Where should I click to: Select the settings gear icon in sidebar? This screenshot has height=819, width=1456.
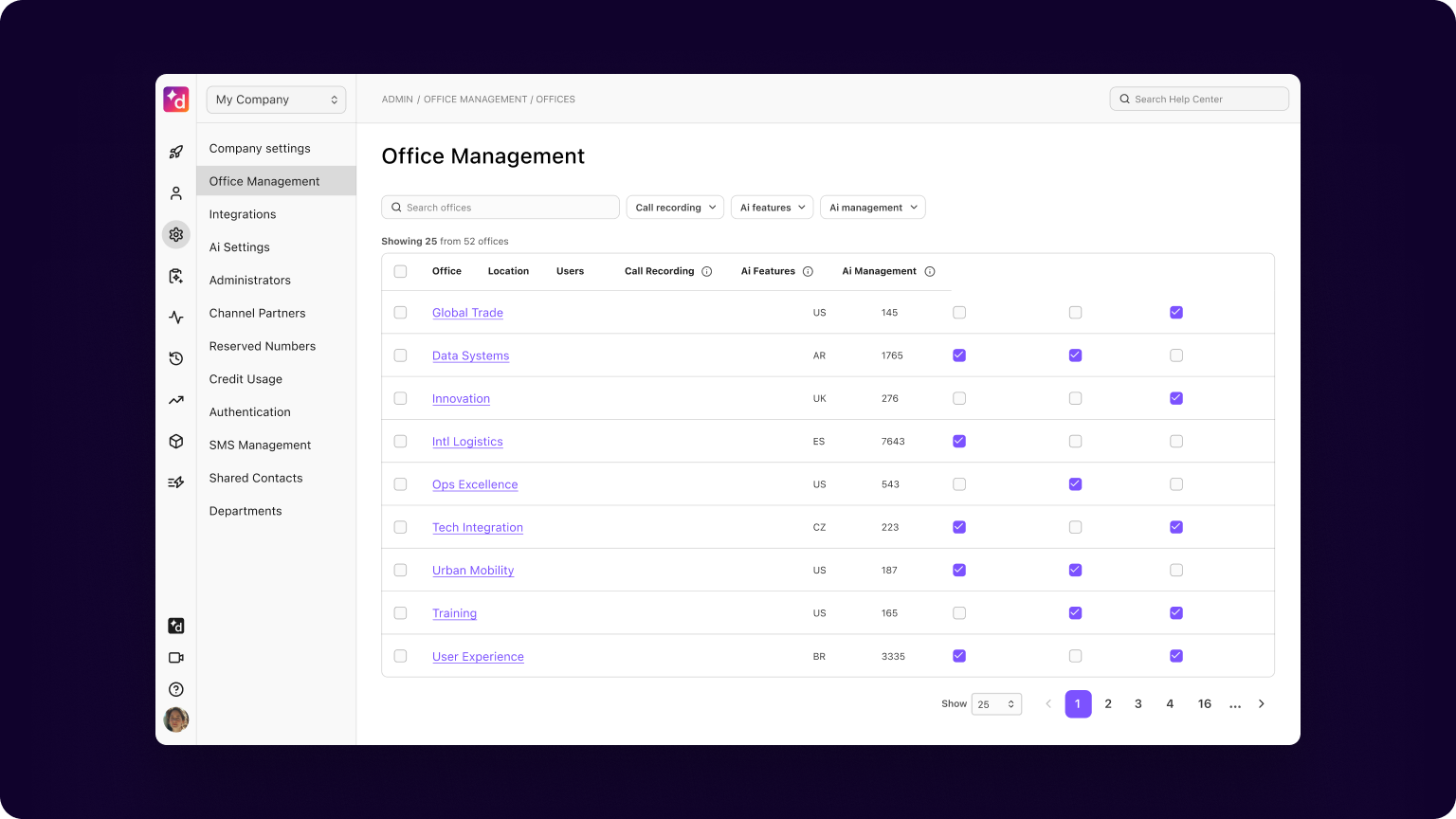coord(176,234)
